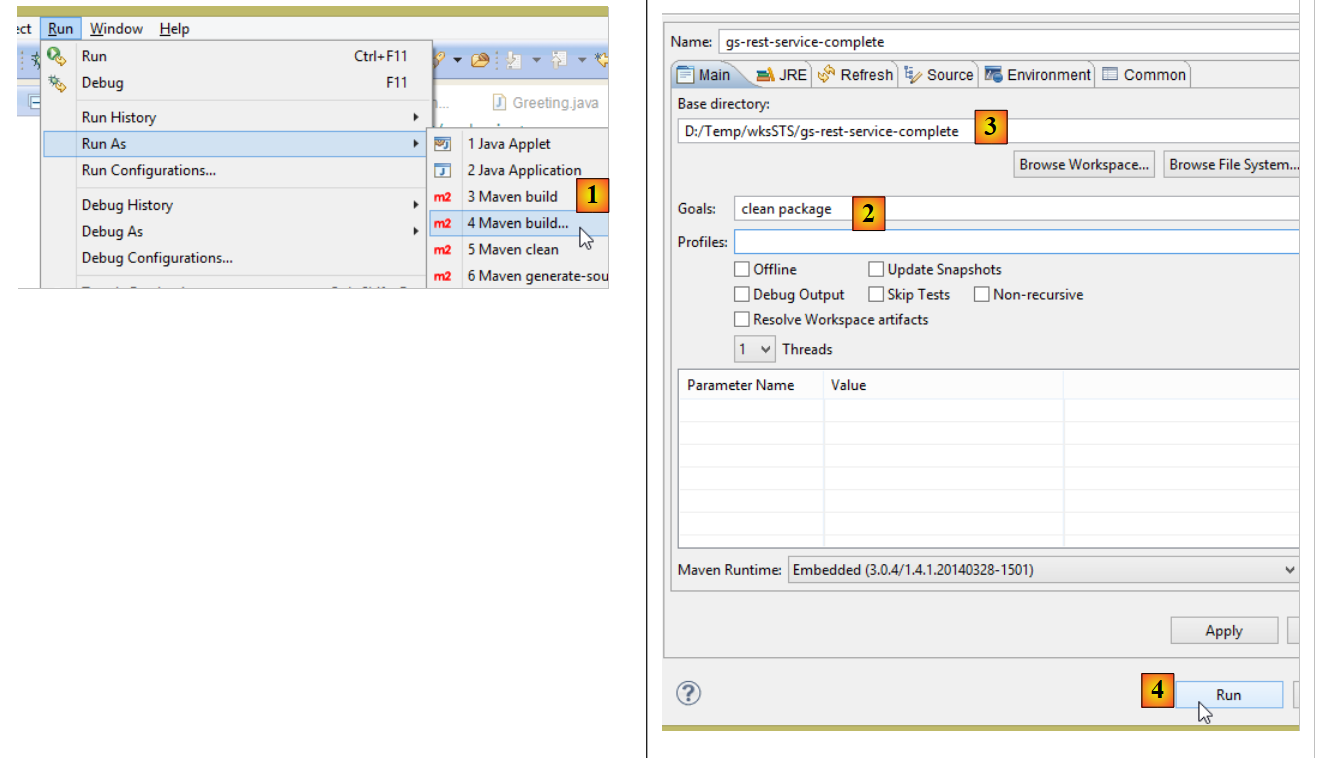Click the m2 icon beside Maven clean
The width and height of the screenshot is (1318, 758).
coord(443,250)
